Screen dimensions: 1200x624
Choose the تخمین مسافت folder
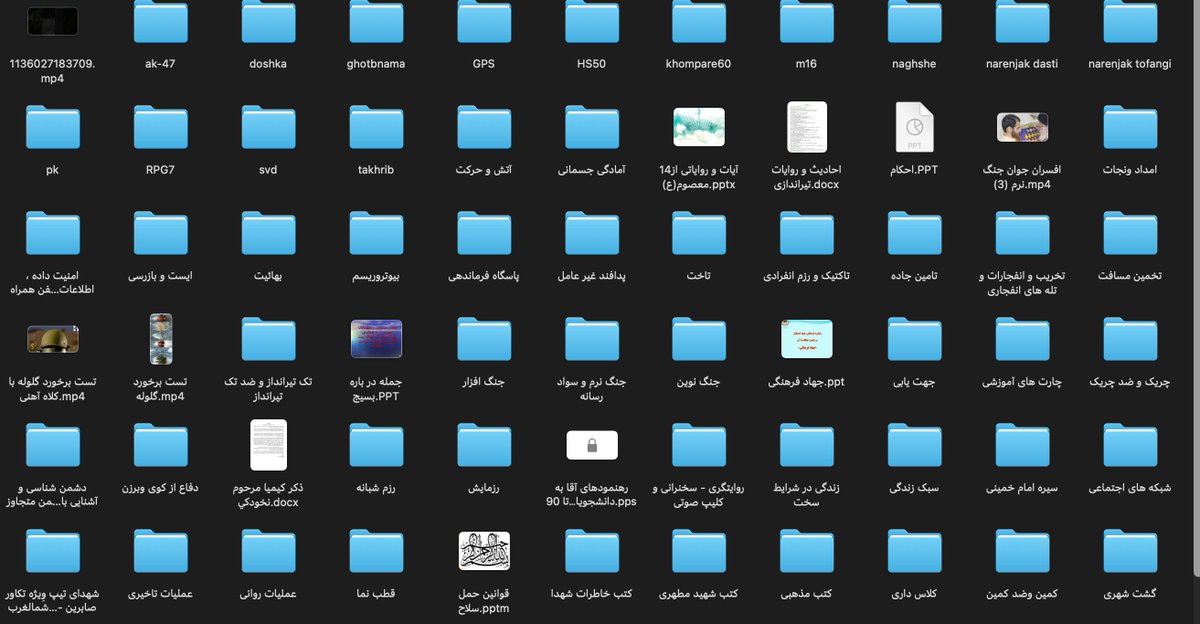coord(1131,233)
